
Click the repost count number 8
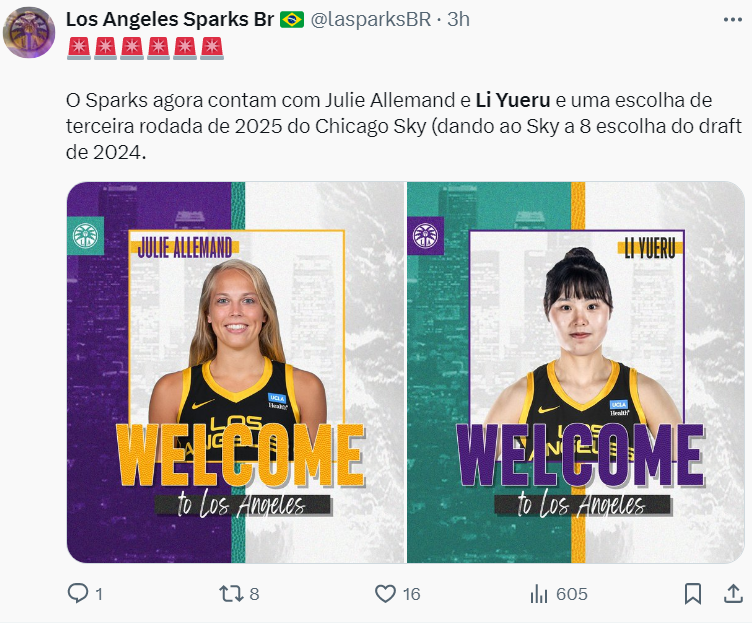254,594
